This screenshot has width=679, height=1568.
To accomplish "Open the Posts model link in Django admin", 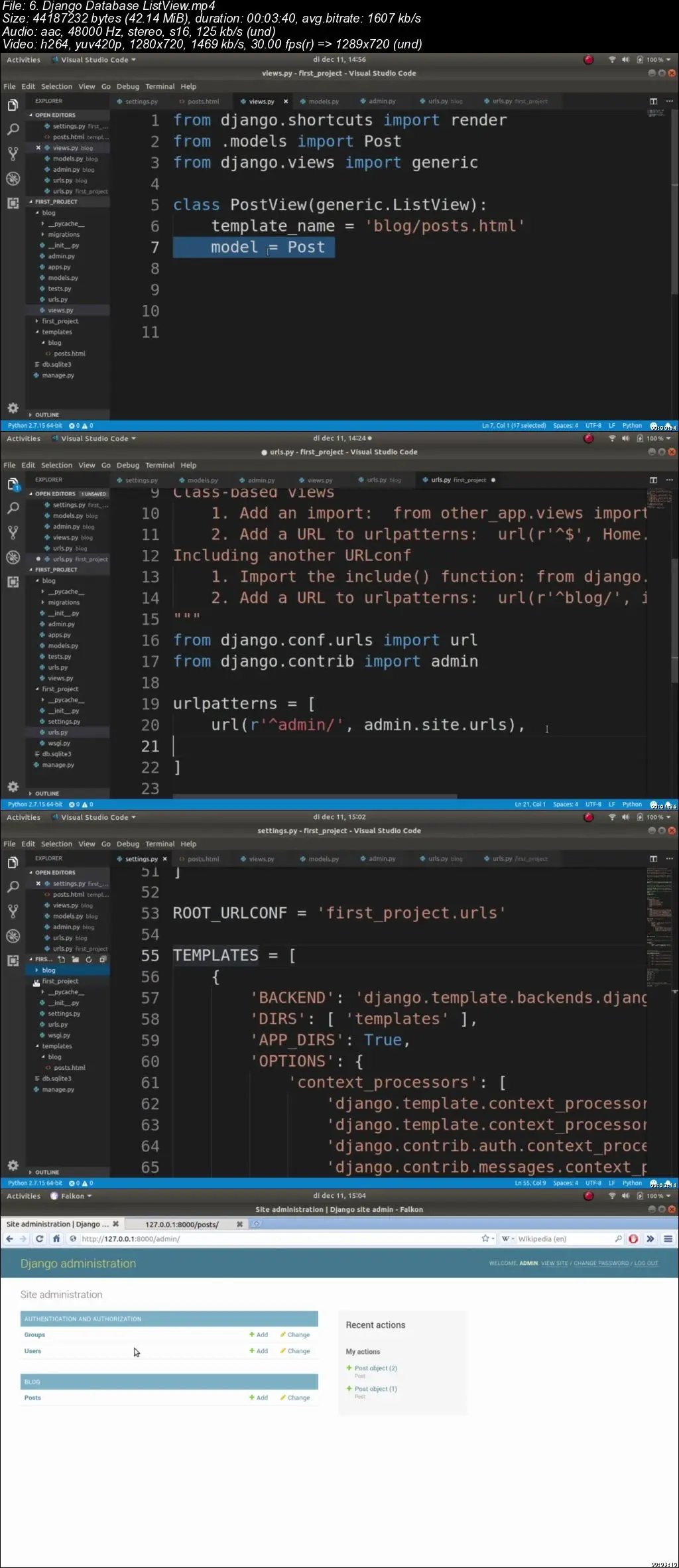I will click(x=32, y=1398).
